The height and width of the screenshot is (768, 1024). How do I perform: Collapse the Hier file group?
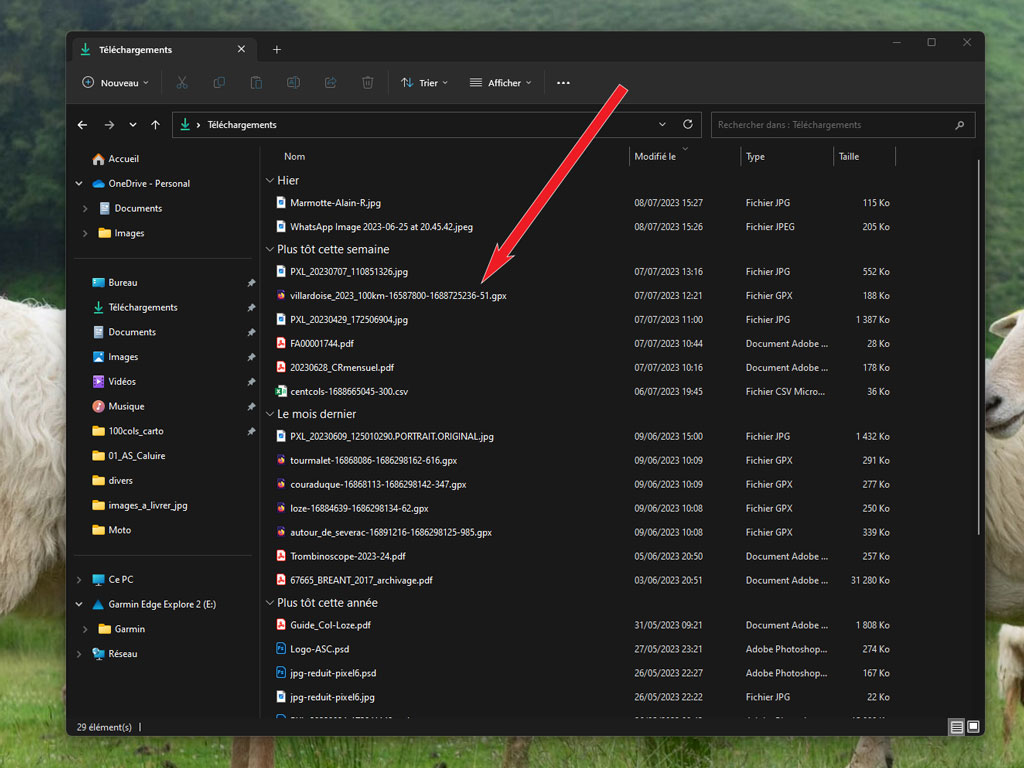[x=269, y=181]
